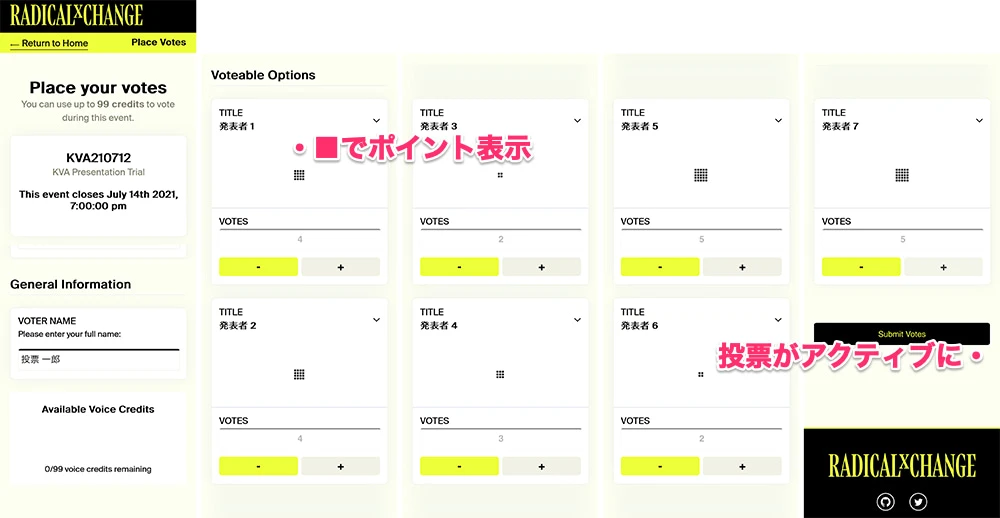Expand the 発表者 3 title chevron
Screen dimensions: 1000x518
pos(577,120)
